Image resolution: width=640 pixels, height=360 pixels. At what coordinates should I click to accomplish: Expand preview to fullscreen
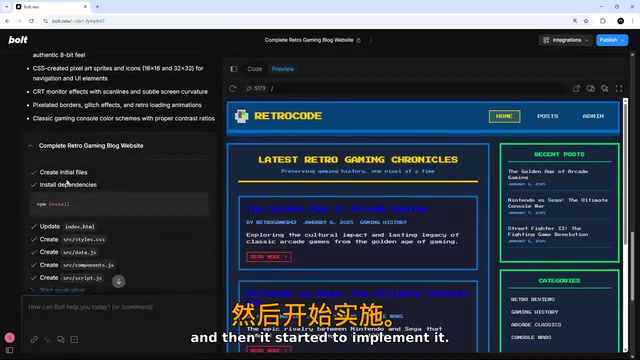tap(619, 88)
